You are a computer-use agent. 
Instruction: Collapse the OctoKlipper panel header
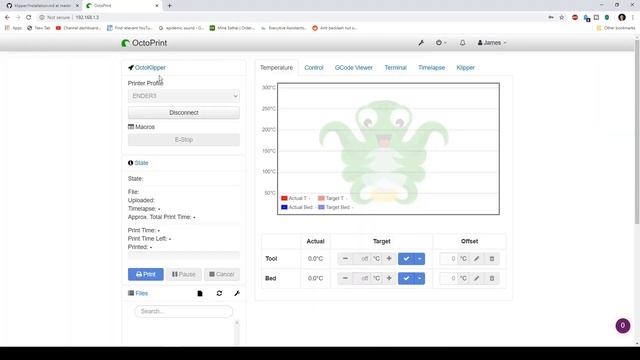[147, 68]
